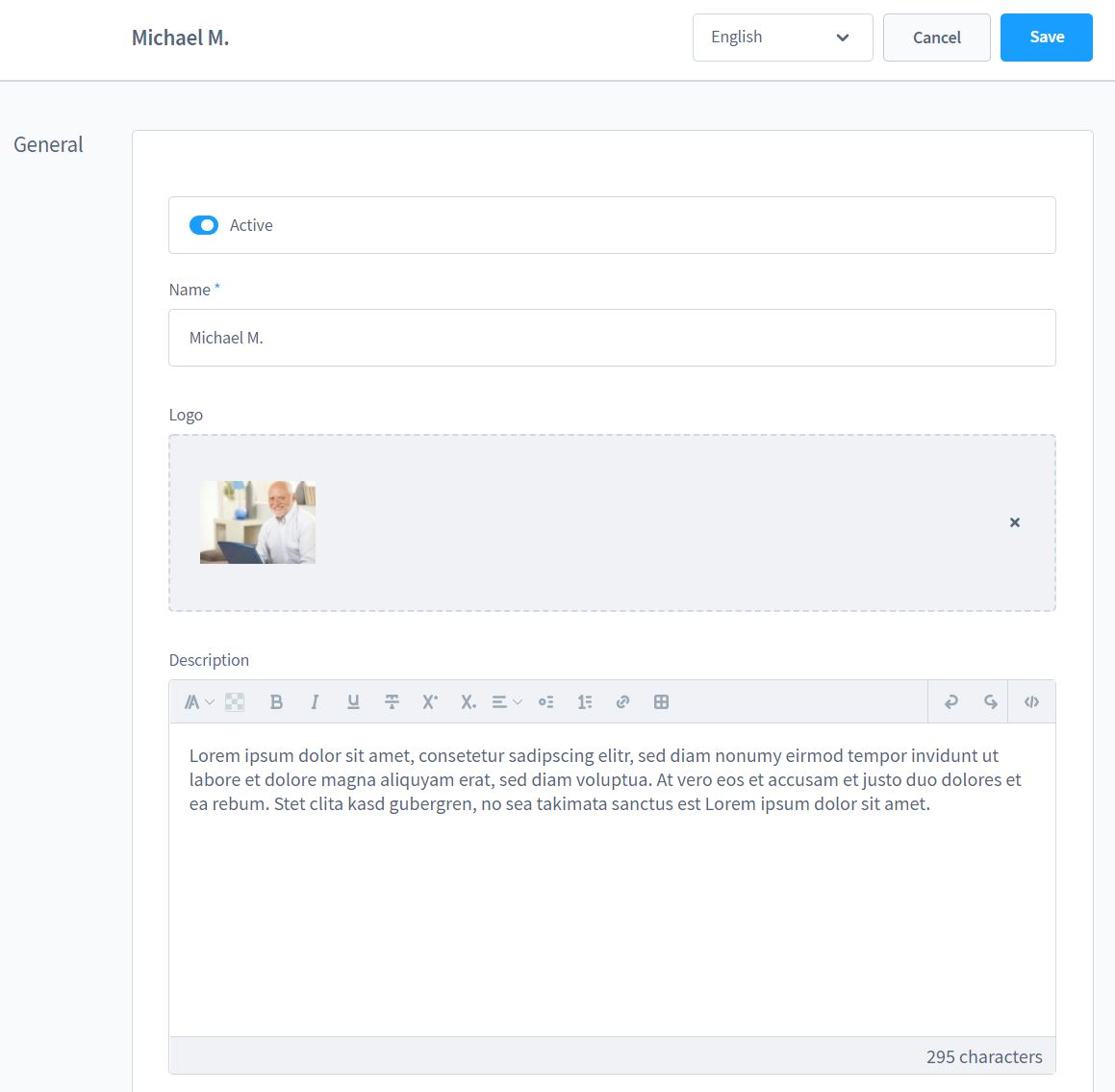Switch editor to code view
This screenshot has height=1092, width=1115.
[1031, 702]
